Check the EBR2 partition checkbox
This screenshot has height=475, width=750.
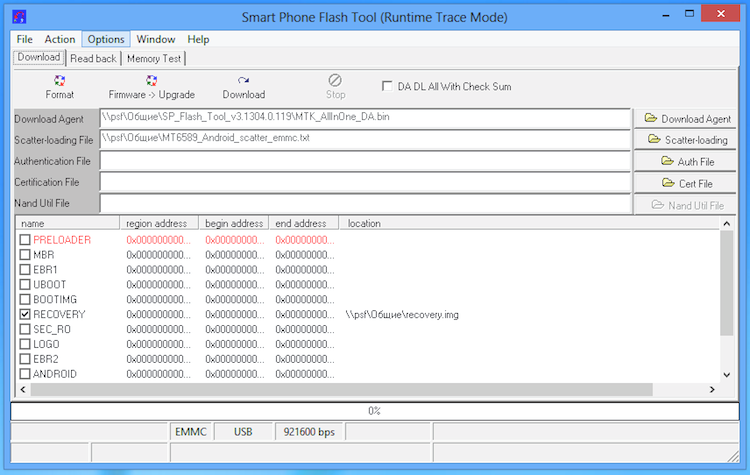[25, 359]
